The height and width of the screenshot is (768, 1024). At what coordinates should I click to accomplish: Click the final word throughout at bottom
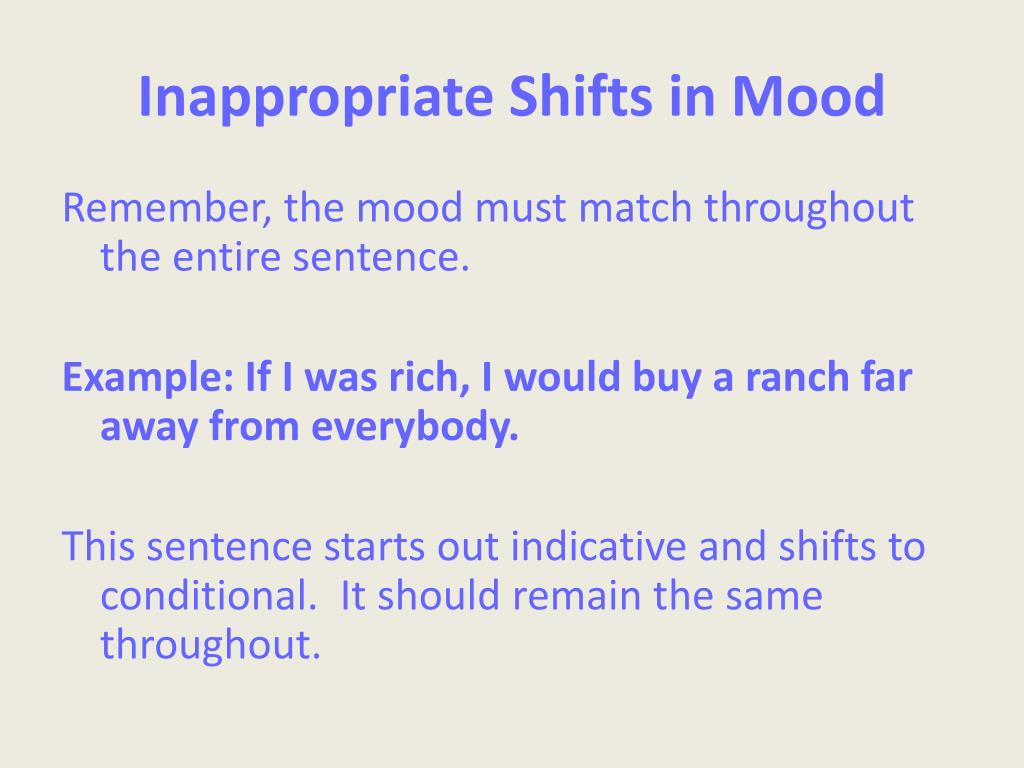(210, 647)
